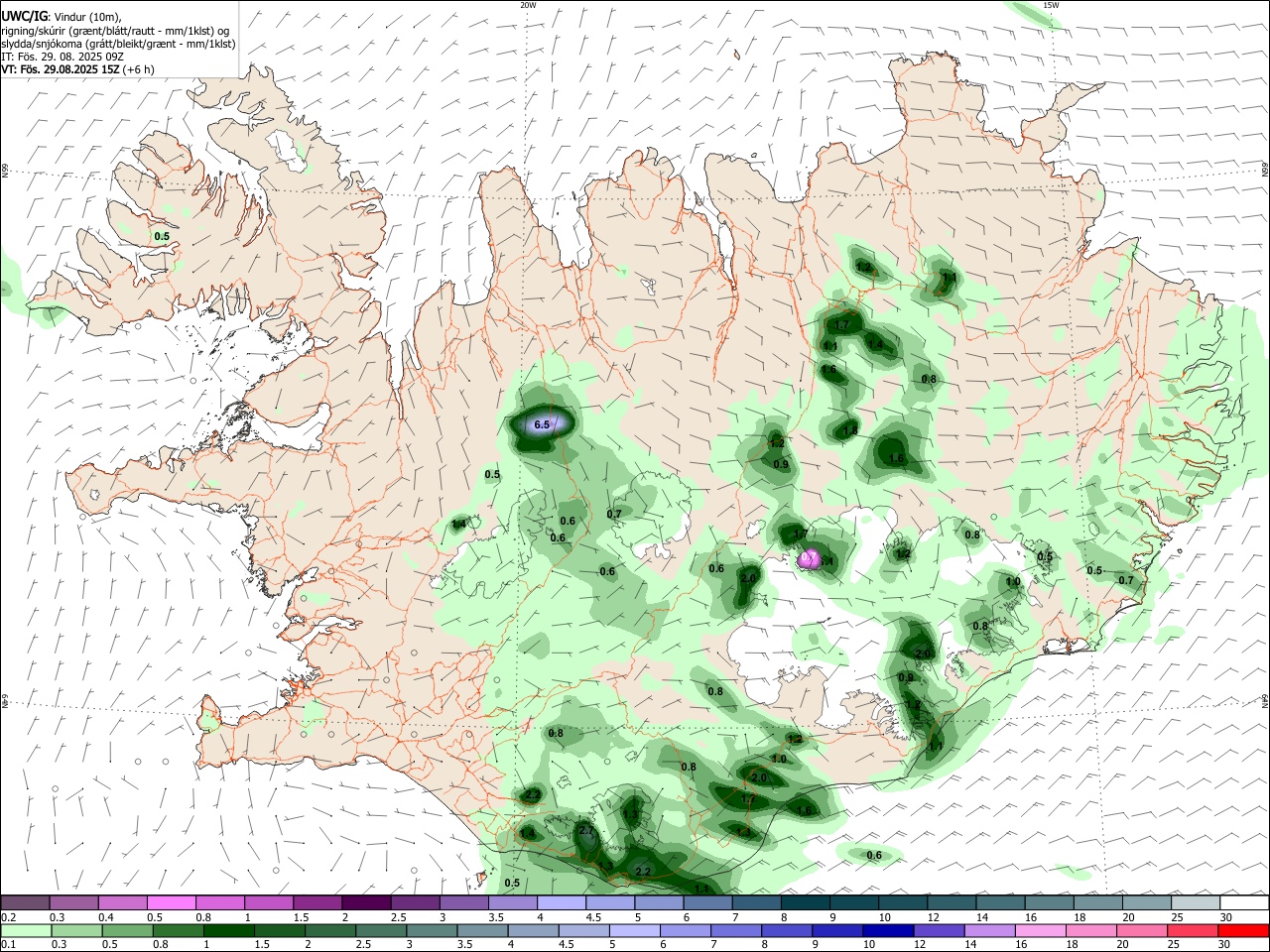Click the 15W longitude label
Screen dimensions: 1270x952
click(x=1051, y=5)
